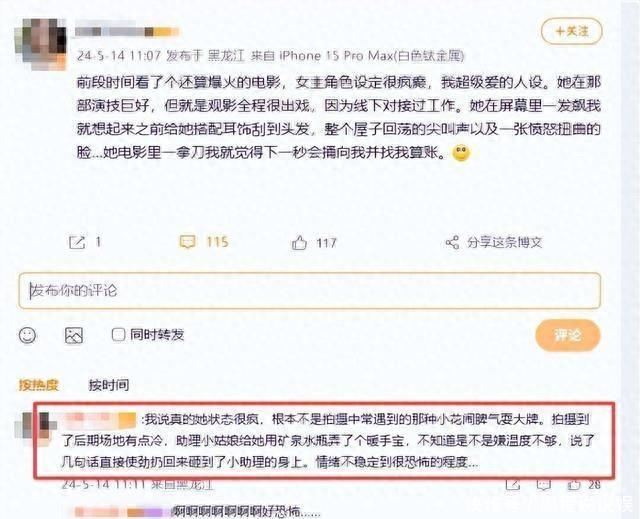Follow the author with the +关注 button
This screenshot has width=640, height=519.
click(x=571, y=31)
